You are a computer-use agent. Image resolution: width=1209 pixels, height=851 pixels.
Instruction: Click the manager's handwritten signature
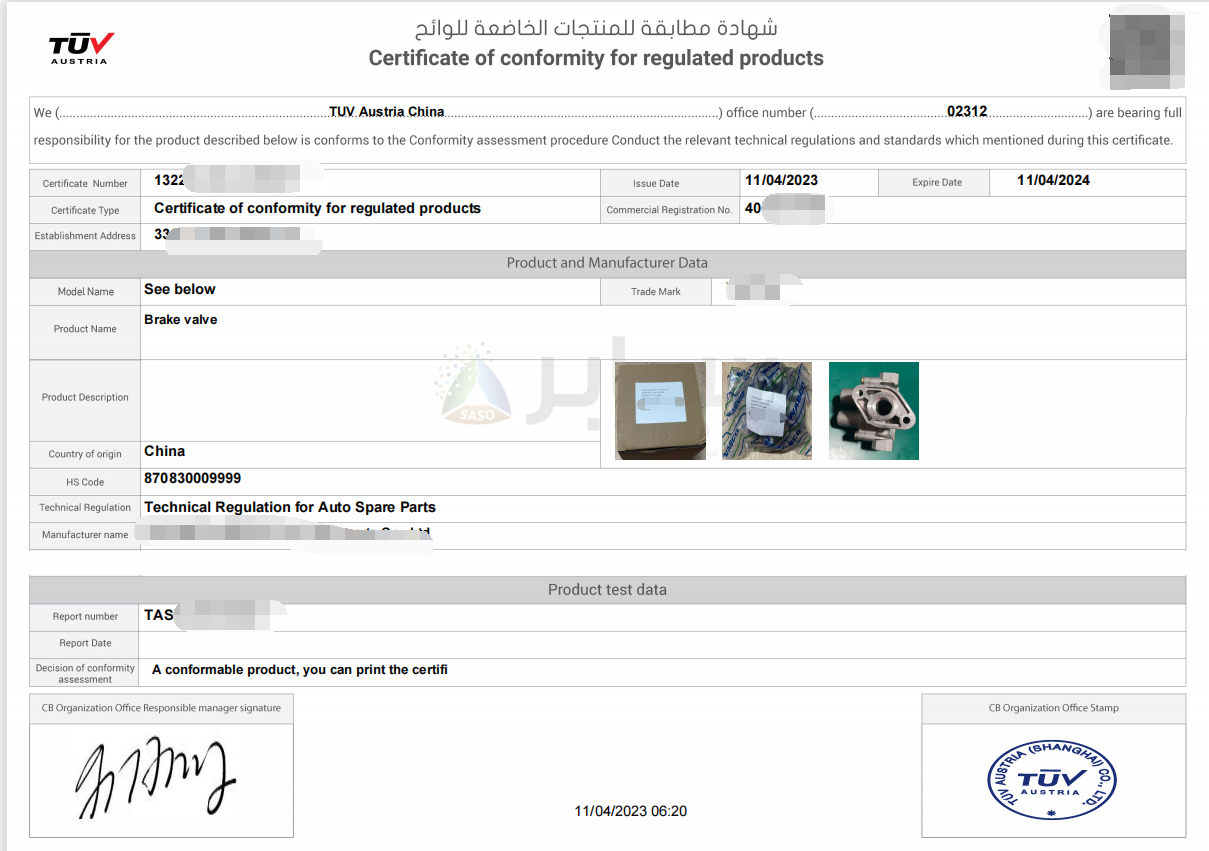(x=155, y=777)
